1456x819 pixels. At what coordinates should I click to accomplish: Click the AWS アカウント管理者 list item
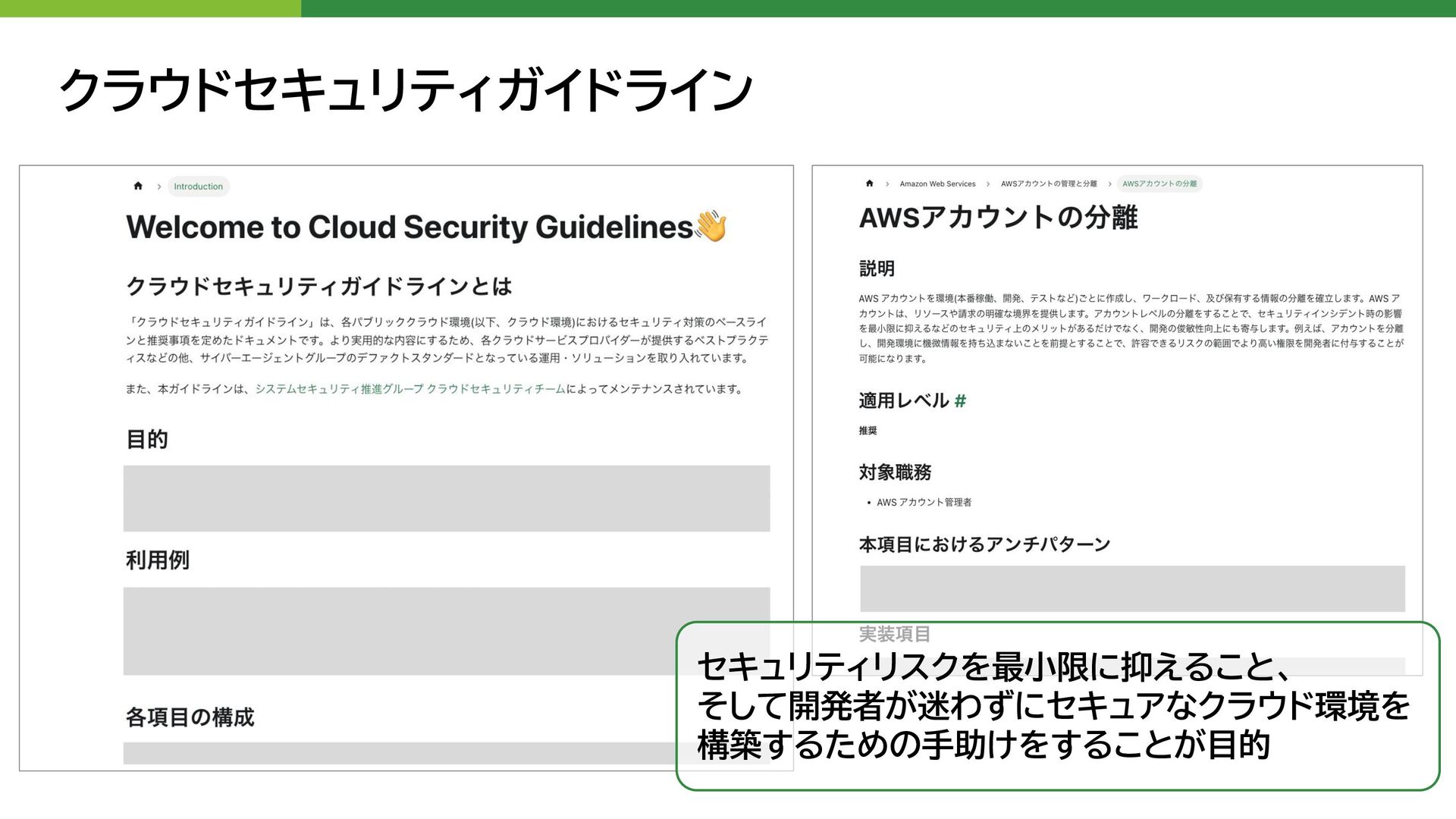pos(924,503)
